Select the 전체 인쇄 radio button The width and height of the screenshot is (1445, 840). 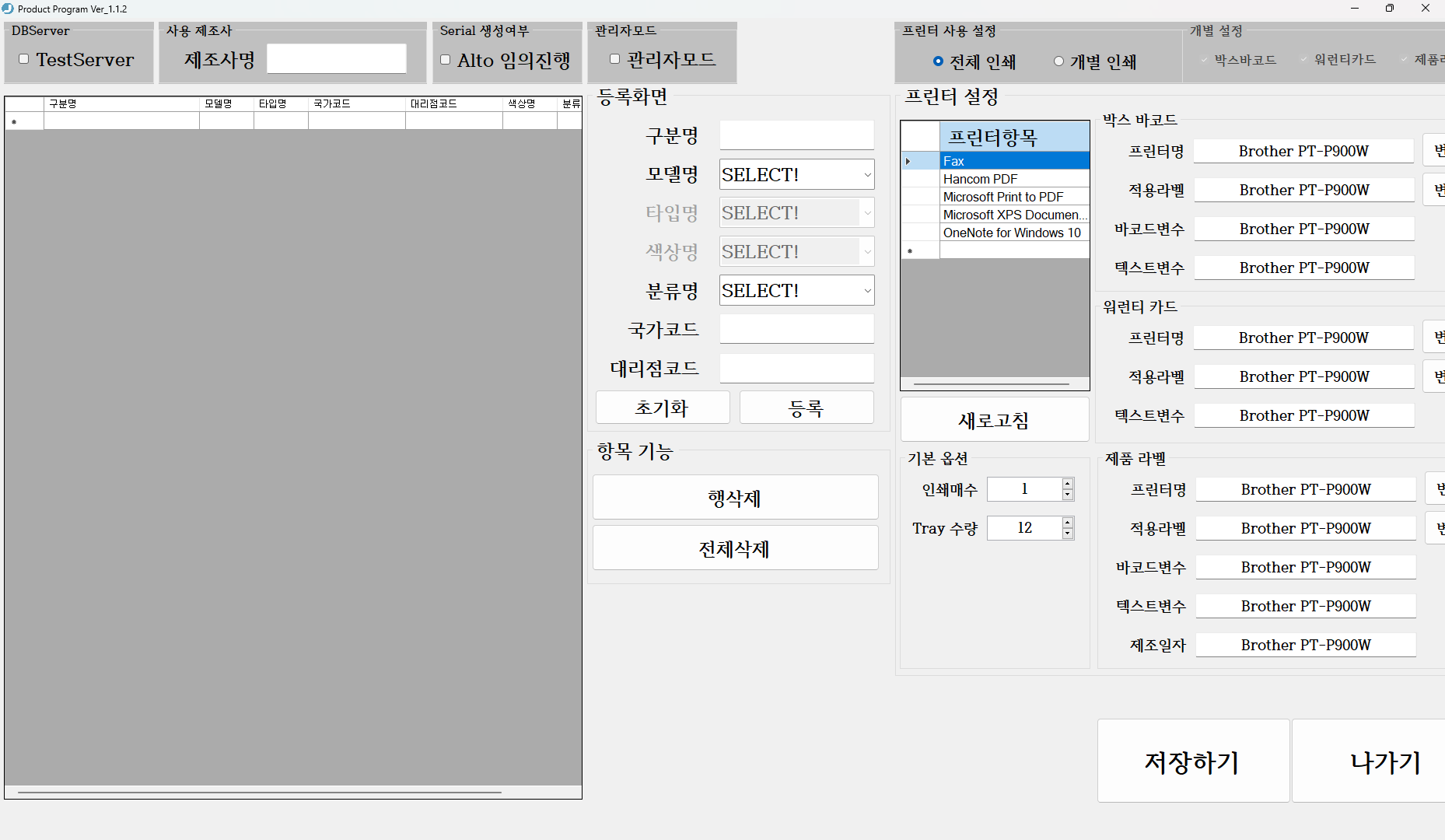click(938, 61)
